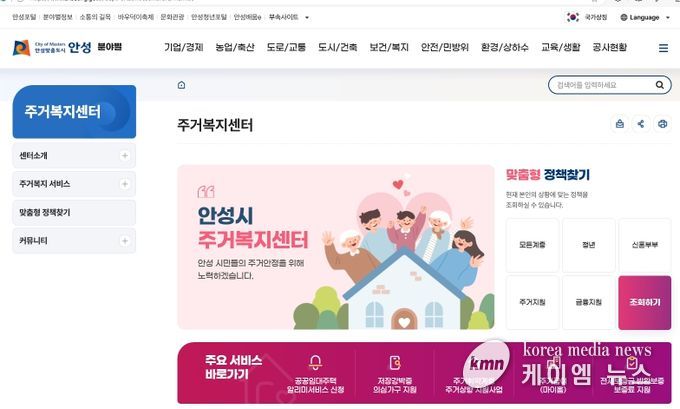The height and width of the screenshot is (409, 680).
Task: Open the hamburger menu icon
Action: coord(663,48)
